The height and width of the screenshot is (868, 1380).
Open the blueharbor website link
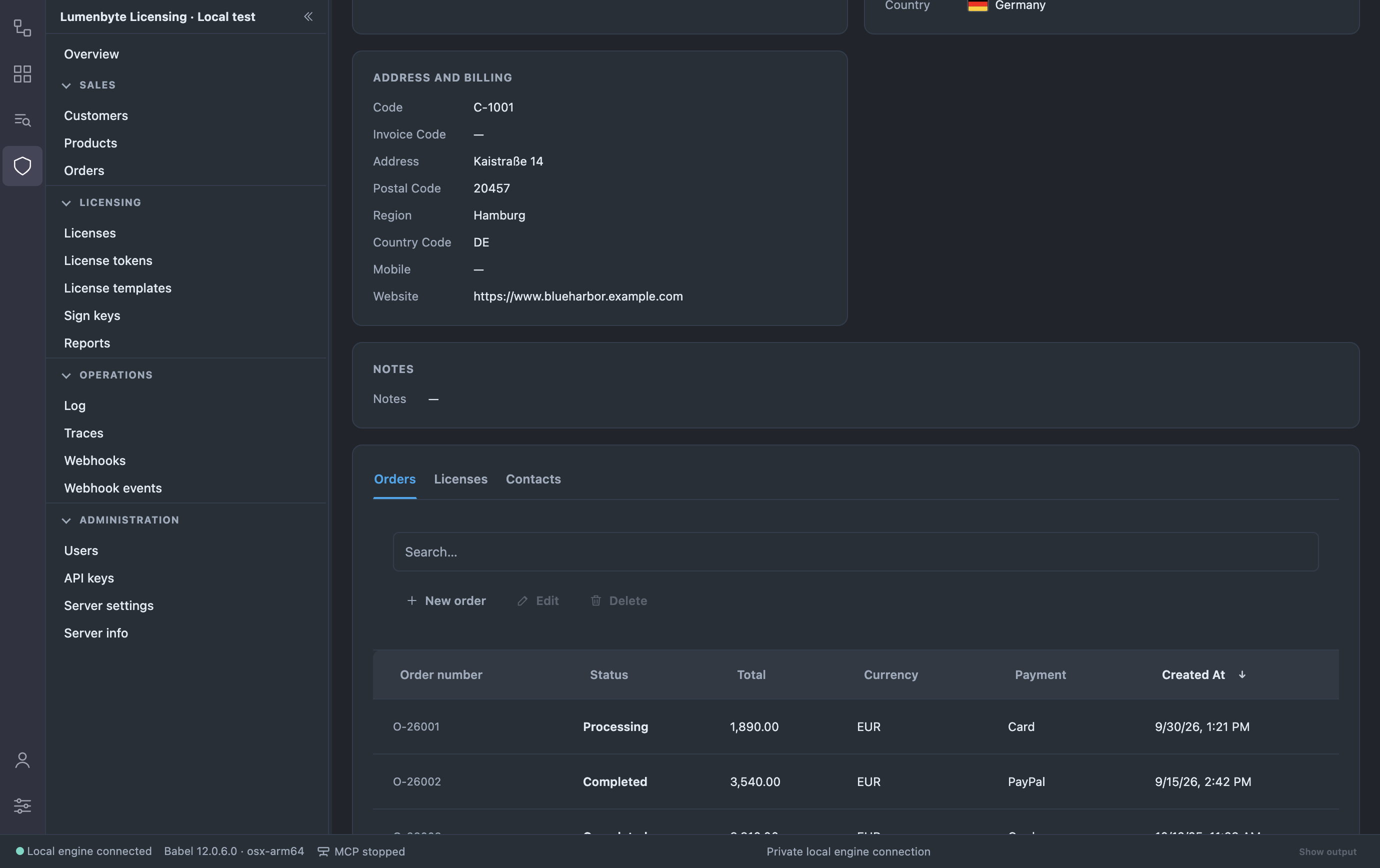pyautogui.click(x=578, y=296)
